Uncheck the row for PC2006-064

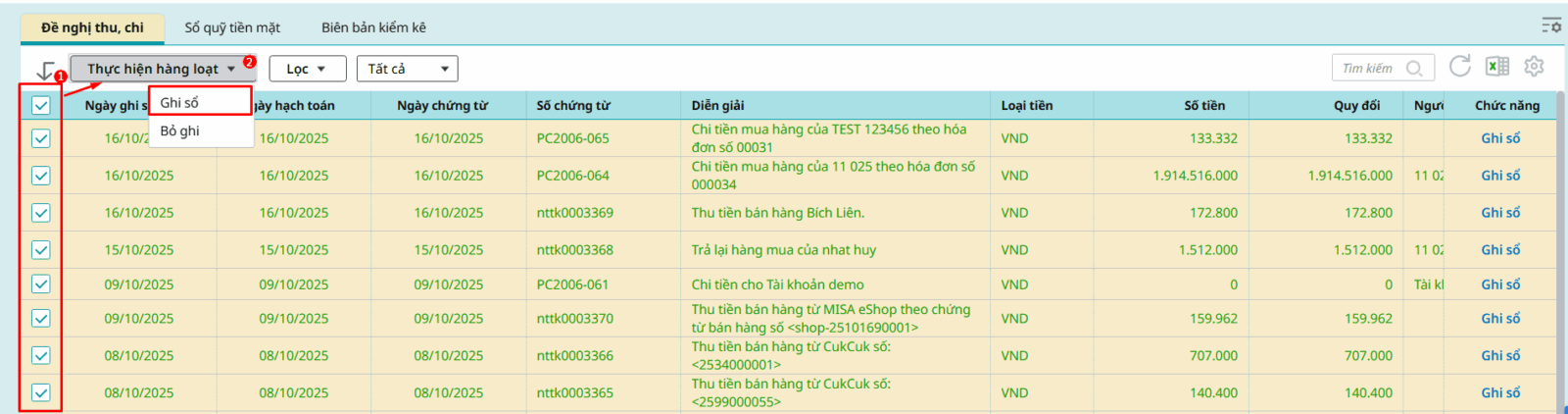coord(41,176)
